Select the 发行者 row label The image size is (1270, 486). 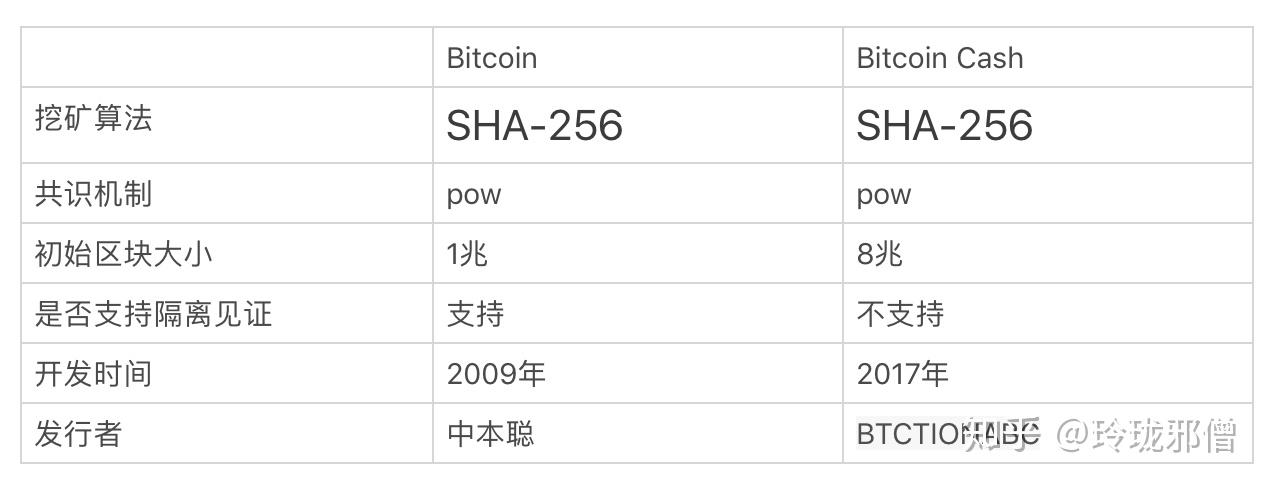tap(79, 434)
